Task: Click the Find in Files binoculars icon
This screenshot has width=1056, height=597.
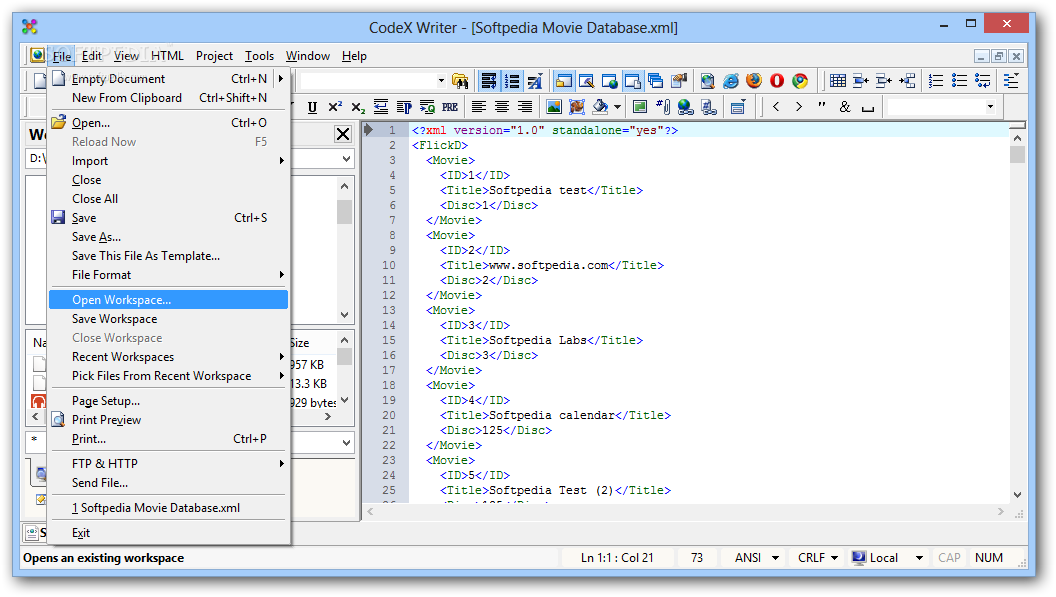Action: pyautogui.click(x=460, y=82)
